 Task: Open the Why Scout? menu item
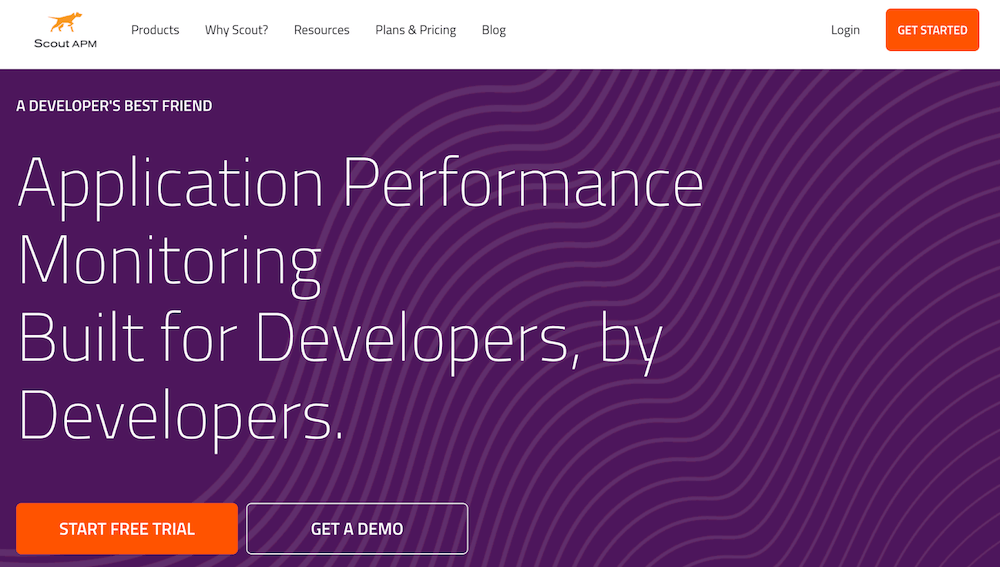[x=236, y=30]
